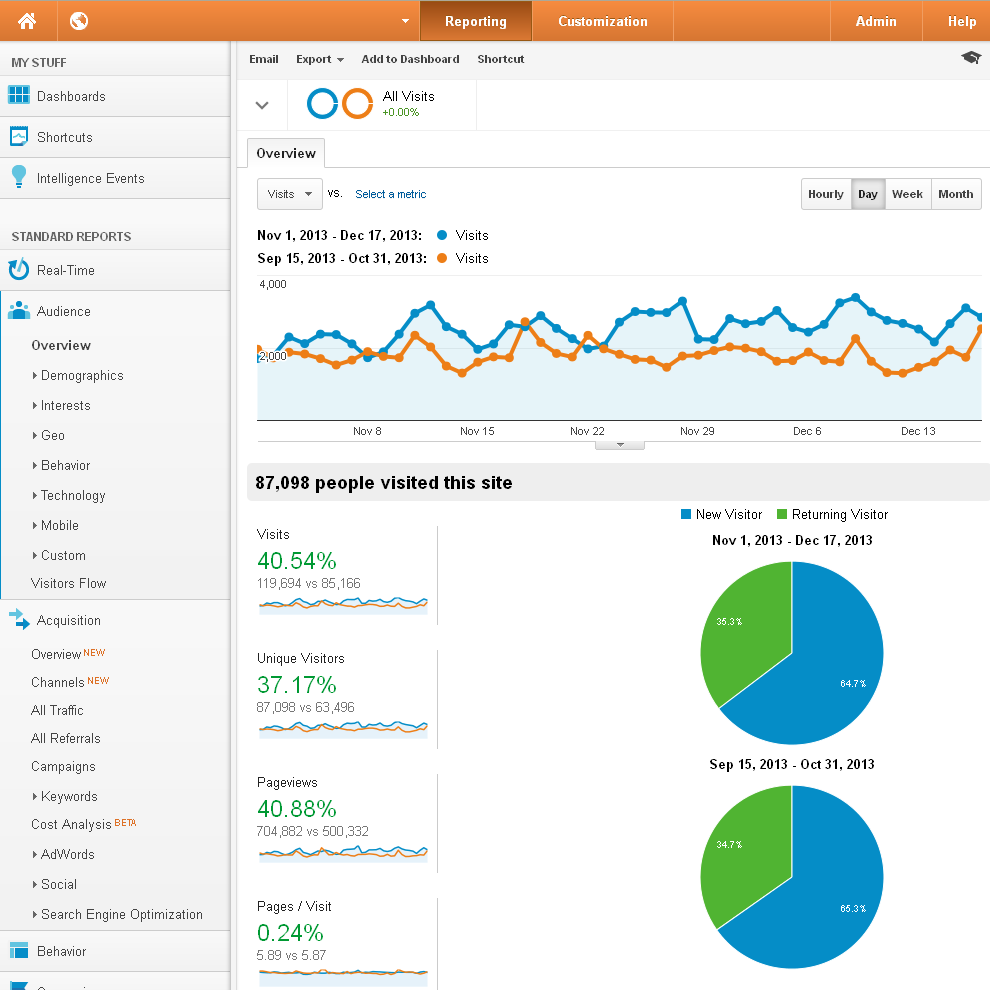Click the Intelligence Events lightbulb icon

click(19, 178)
